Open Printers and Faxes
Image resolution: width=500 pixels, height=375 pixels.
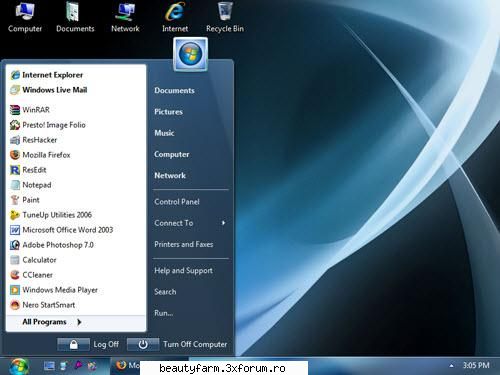[184, 244]
